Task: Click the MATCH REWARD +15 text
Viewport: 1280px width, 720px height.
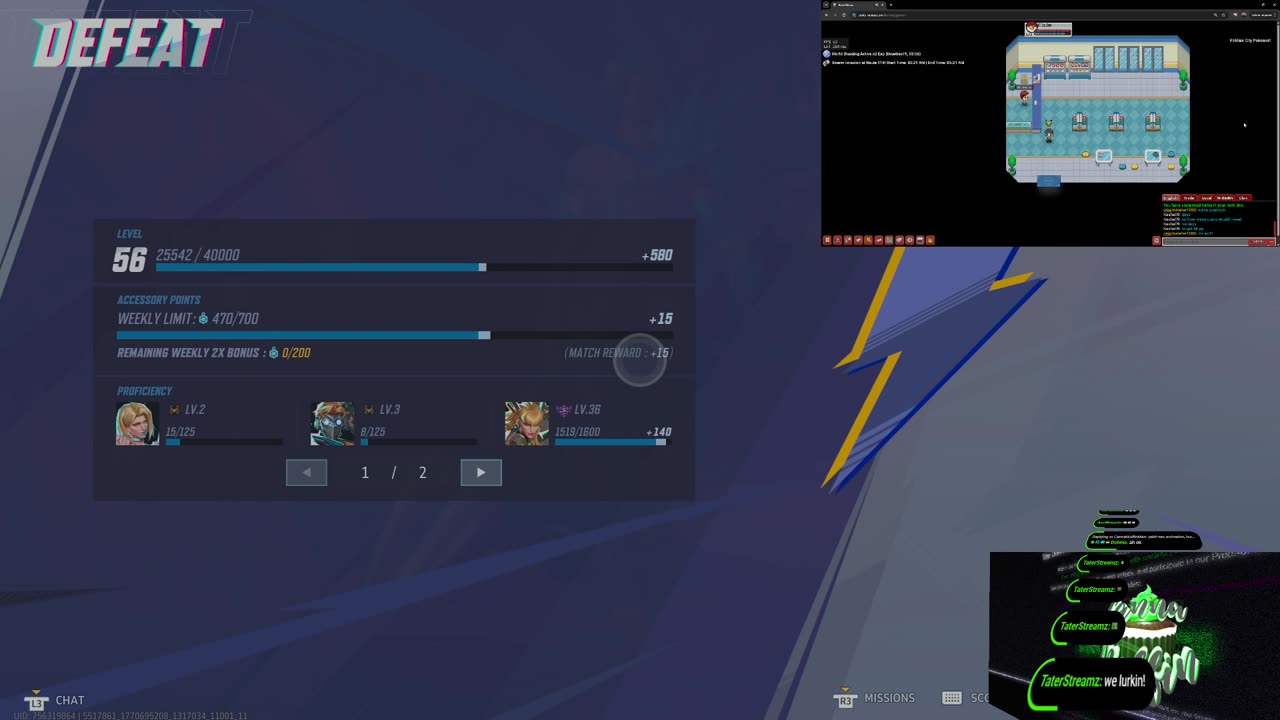Action: coord(618,353)
